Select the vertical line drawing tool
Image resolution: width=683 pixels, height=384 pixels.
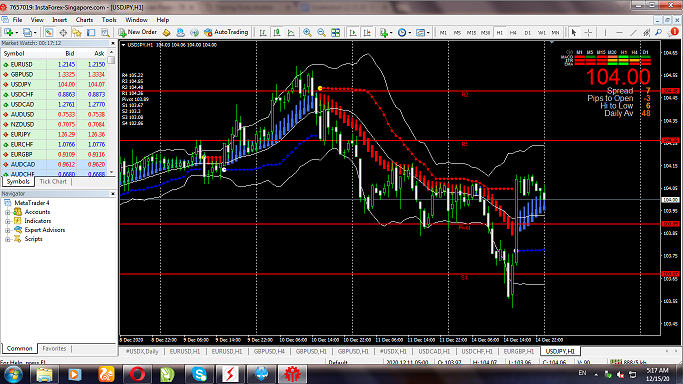[605, 32]
